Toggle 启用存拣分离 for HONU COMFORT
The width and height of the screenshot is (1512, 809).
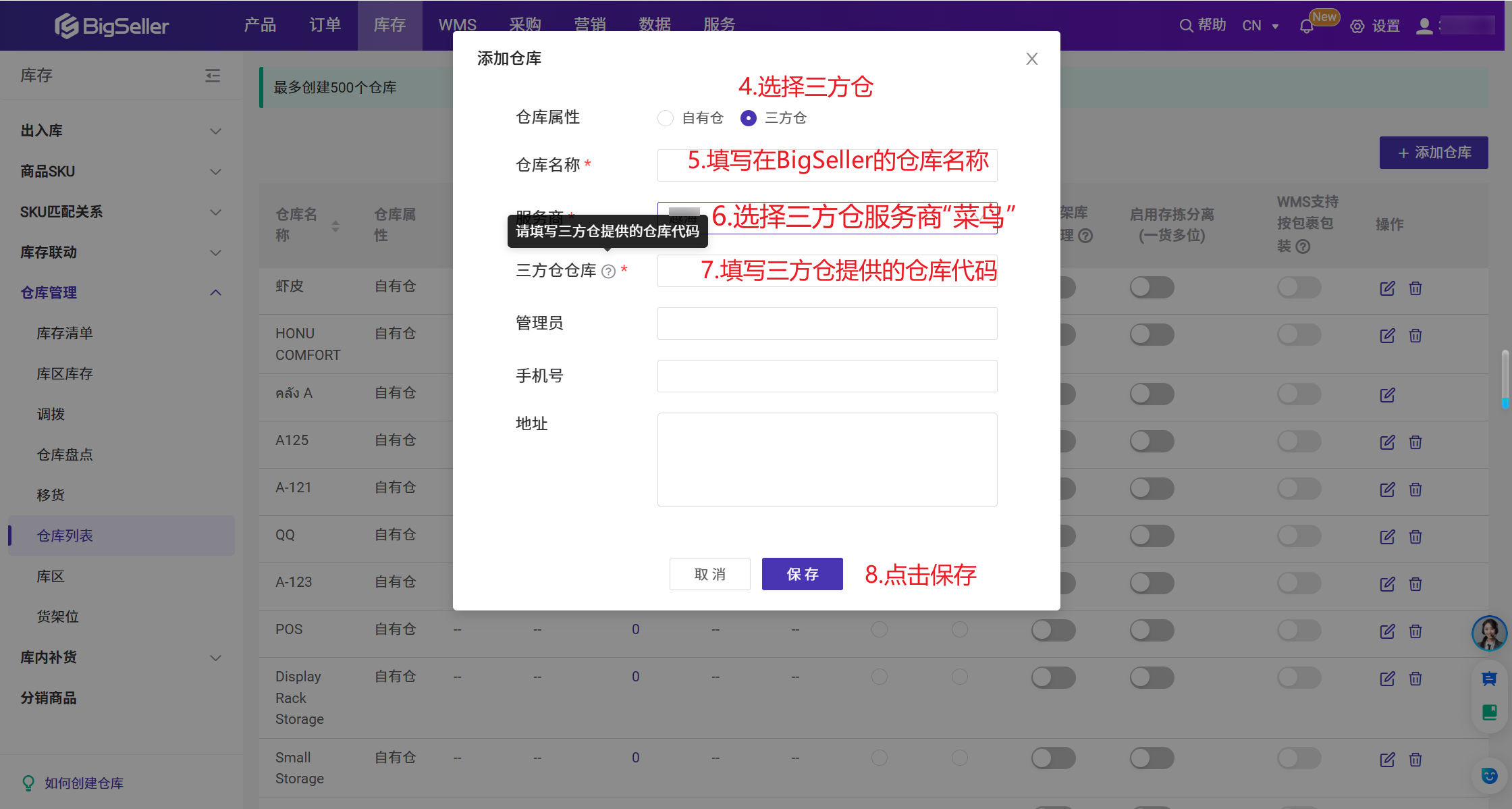click(1152, 335)
